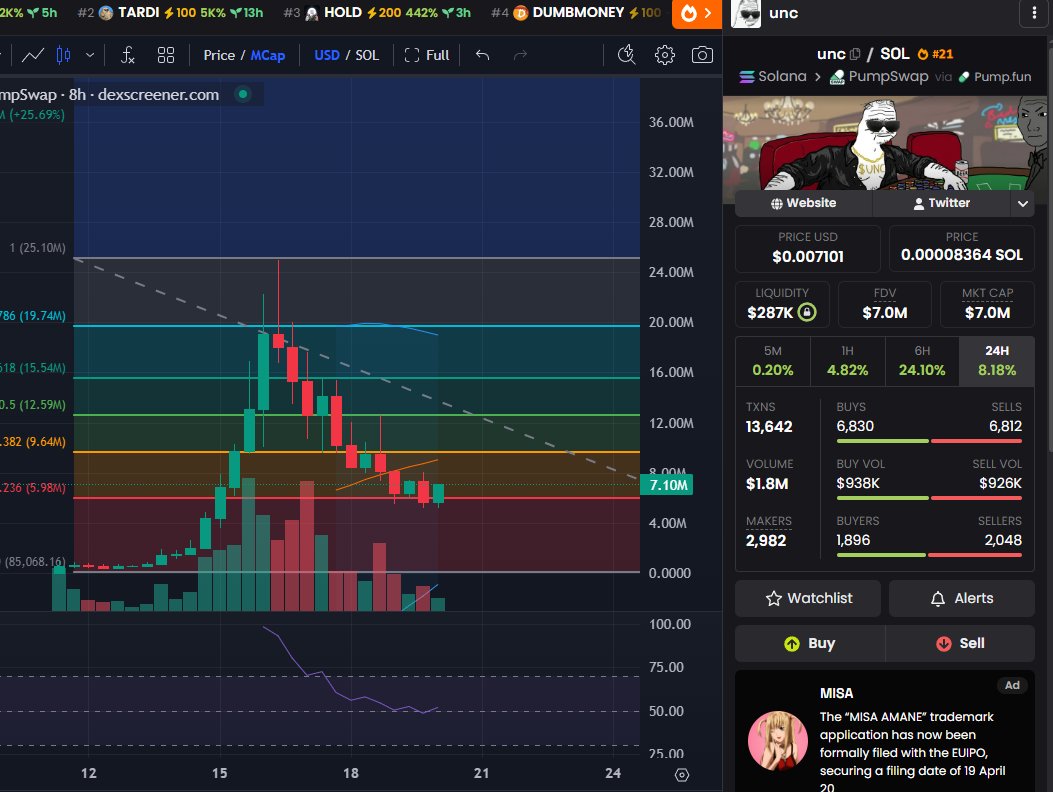The width and height of the screenshot is (1053, 792).
Task: Click the 0.00008364 SOL price value
Action: 962,255
